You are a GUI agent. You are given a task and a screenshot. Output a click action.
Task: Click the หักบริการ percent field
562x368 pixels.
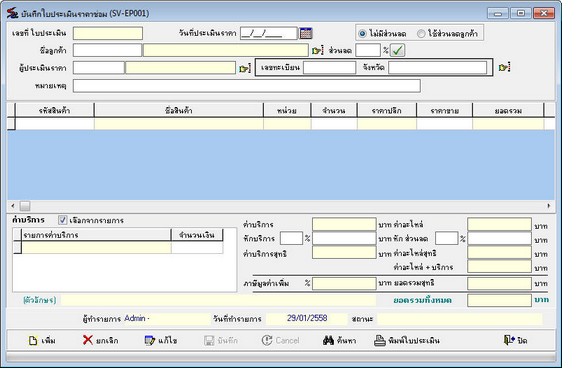pyautogui.click(x=291, y=238)
